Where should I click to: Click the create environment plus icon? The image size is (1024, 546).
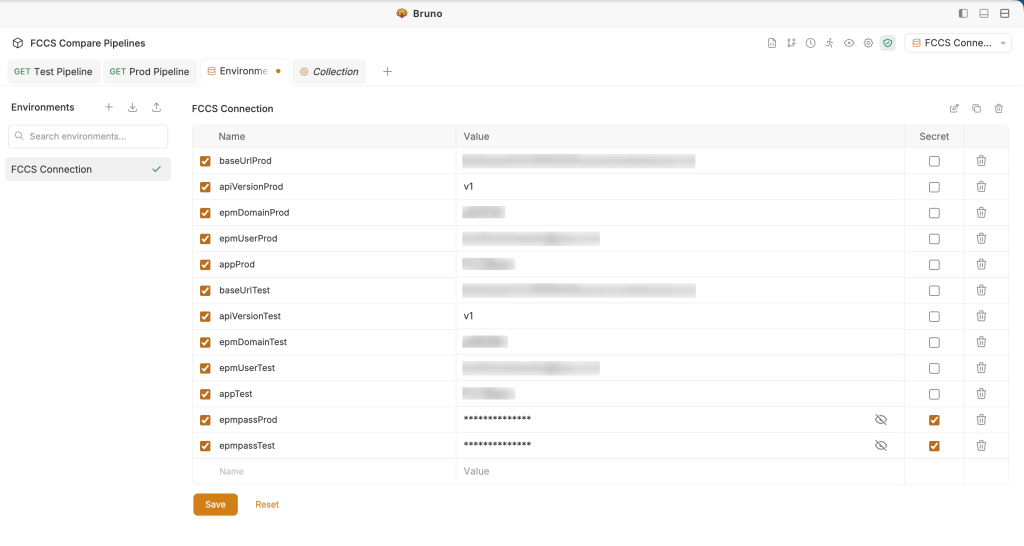(x=109, y=107)
